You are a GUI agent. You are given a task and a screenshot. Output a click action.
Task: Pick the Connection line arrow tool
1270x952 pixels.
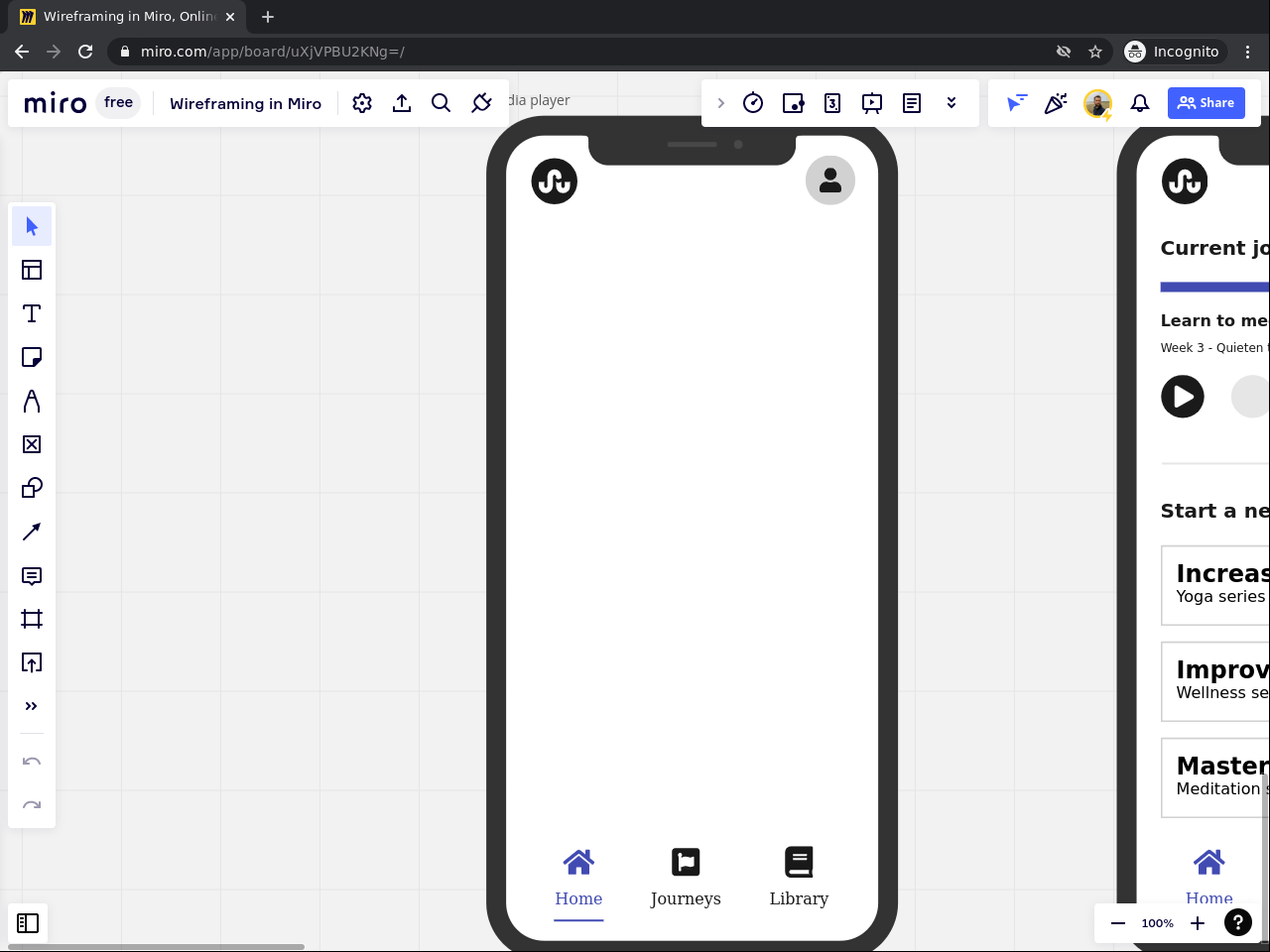(x=32, y=532)
